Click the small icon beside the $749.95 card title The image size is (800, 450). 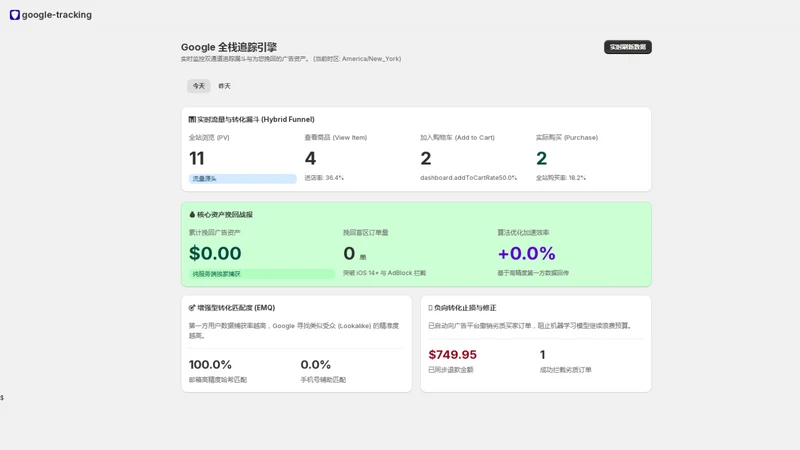point(430,308)
